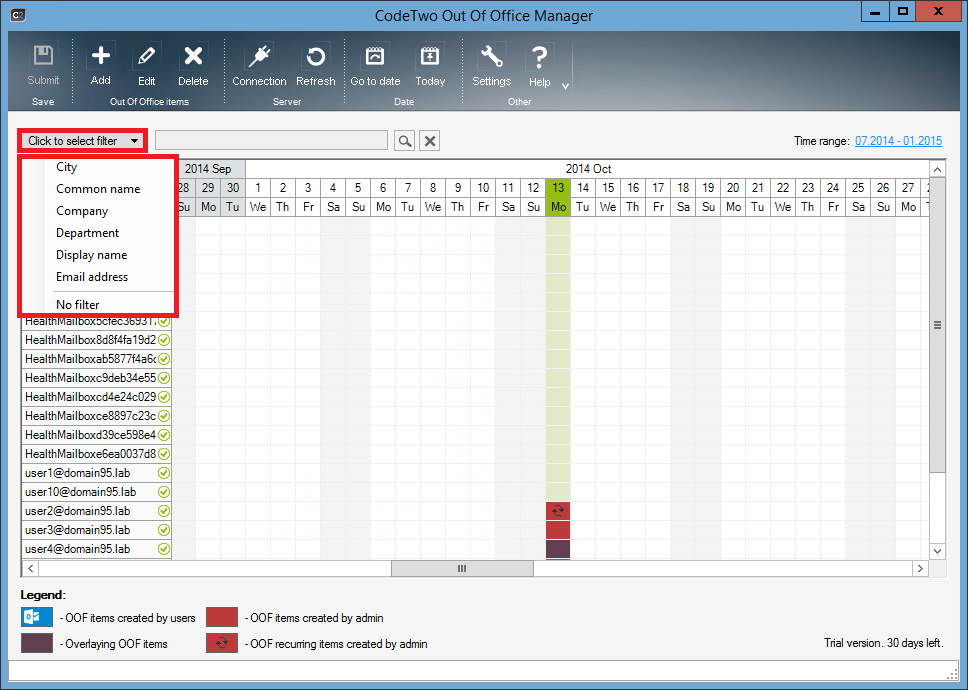Expand the toolbar overflow chevron
This screenshot has width=968, height=690.
[565, 86]
